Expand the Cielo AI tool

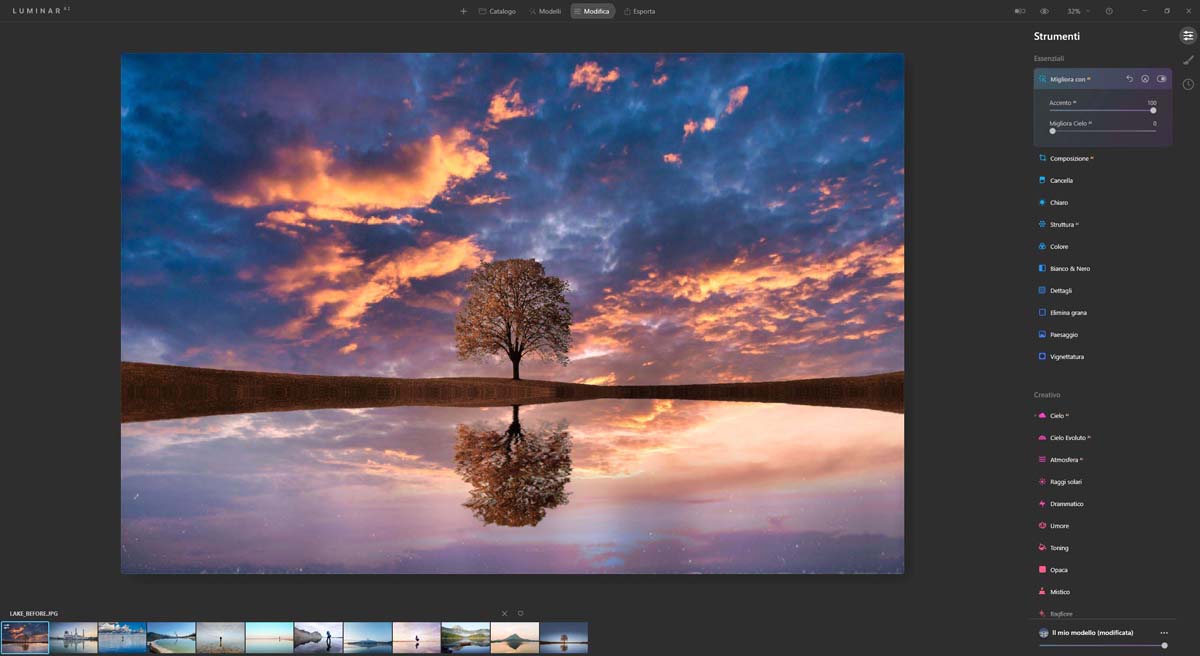point(1057,415)
